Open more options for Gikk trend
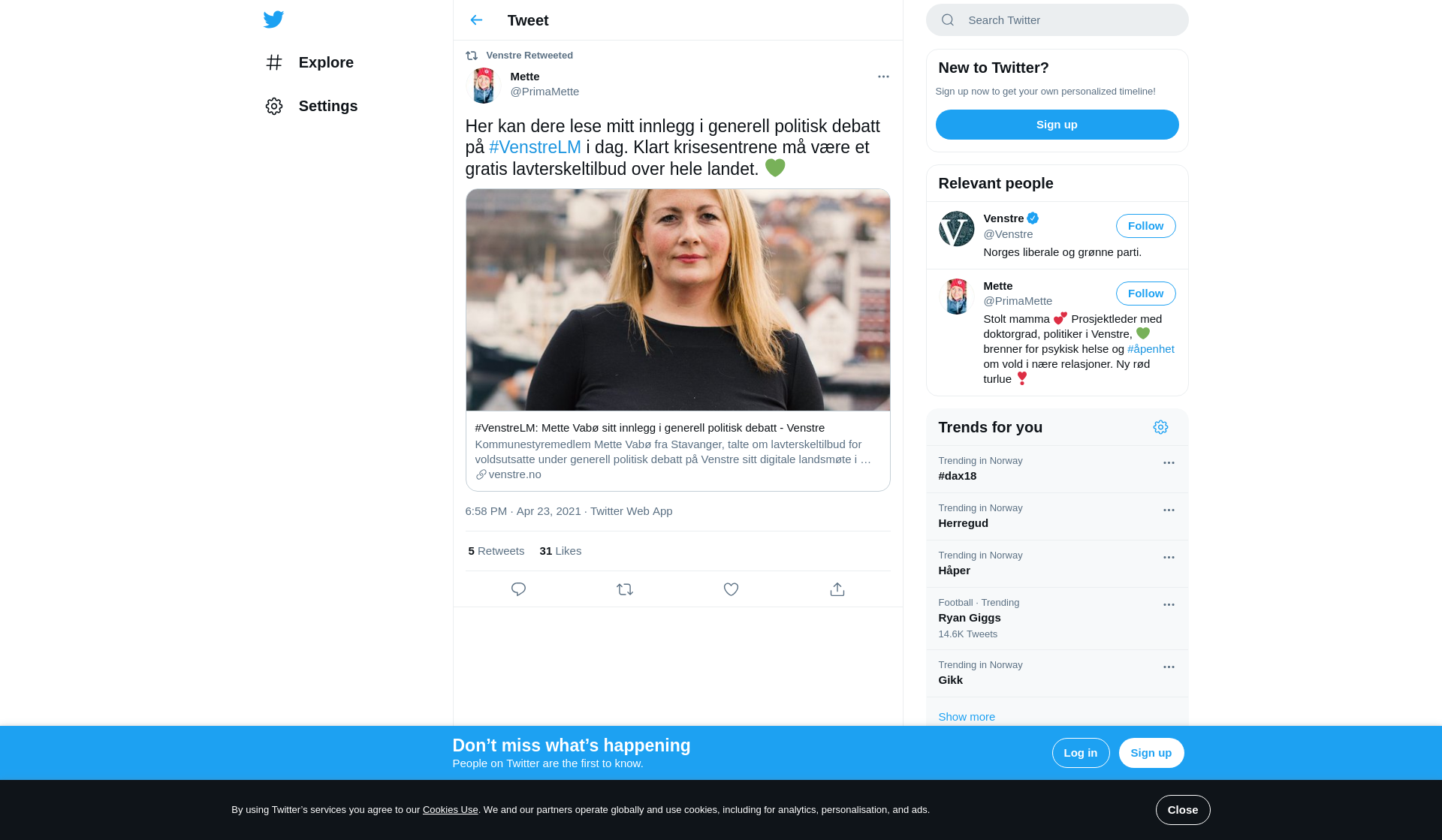The width and height of the screenshot is (1442, 840). (1169, 667)
